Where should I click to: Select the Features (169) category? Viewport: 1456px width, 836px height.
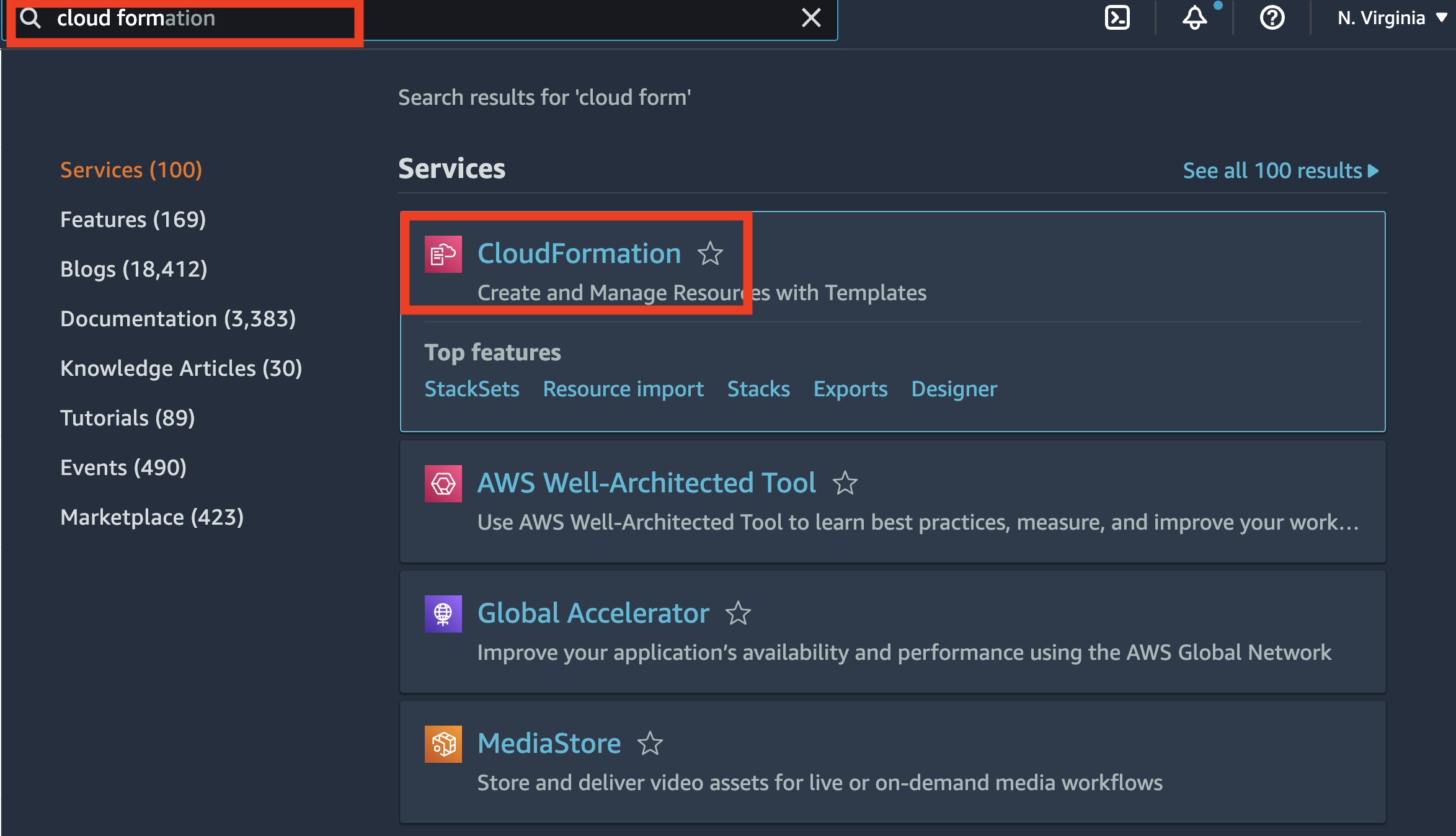click(133, 220)
